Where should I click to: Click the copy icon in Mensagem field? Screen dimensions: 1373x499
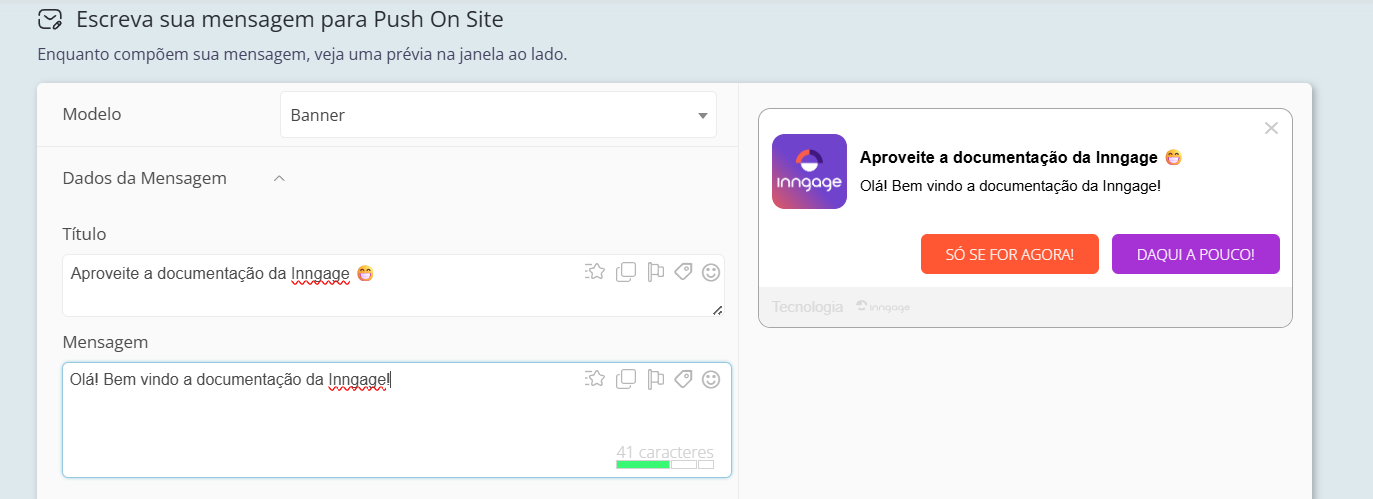tap(626, 378)
